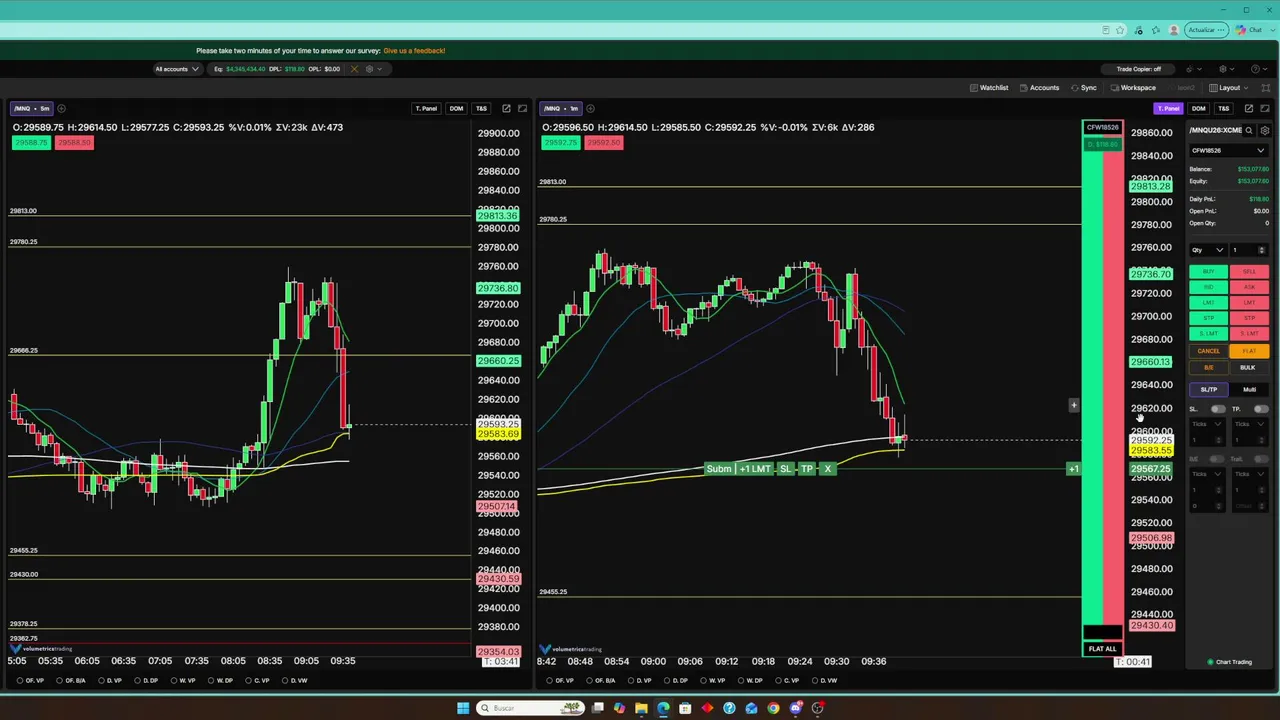Click the Sync button
Image resolution: width=1280 pixels, height=720 pixels.
click(1083, 88)
